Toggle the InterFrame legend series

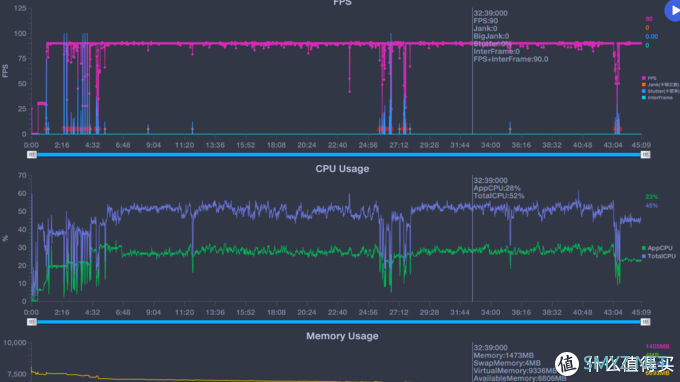[657, 98]
